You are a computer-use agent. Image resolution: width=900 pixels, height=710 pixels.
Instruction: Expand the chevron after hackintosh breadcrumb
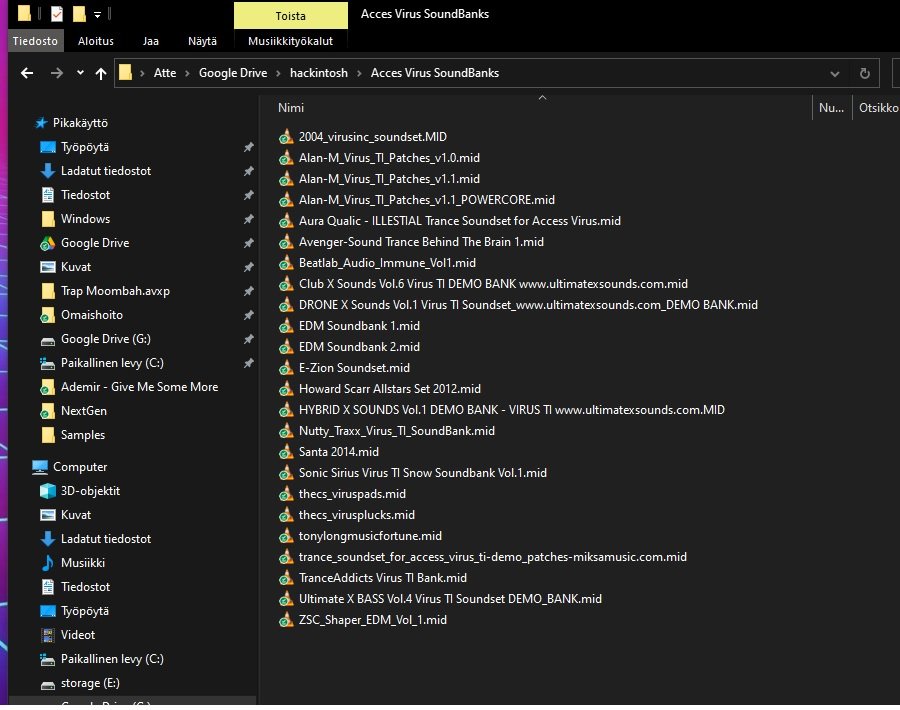359,73
